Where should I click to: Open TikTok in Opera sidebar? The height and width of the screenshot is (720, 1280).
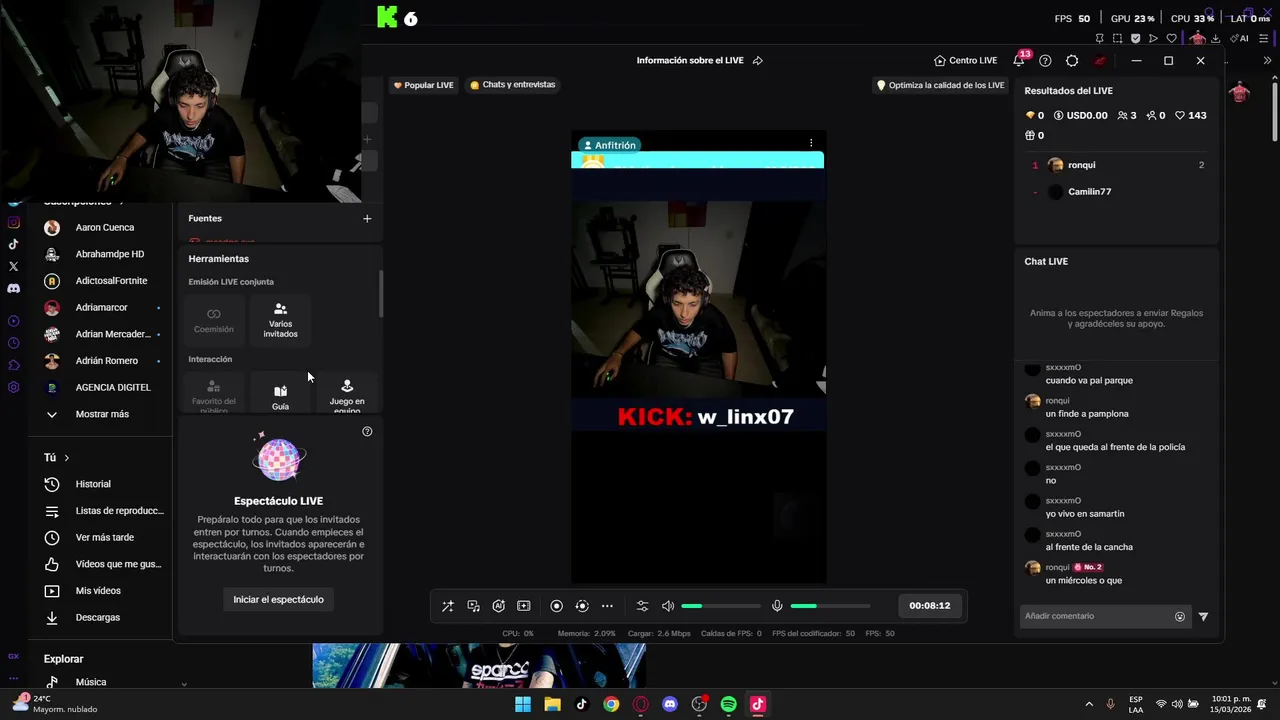13,244
